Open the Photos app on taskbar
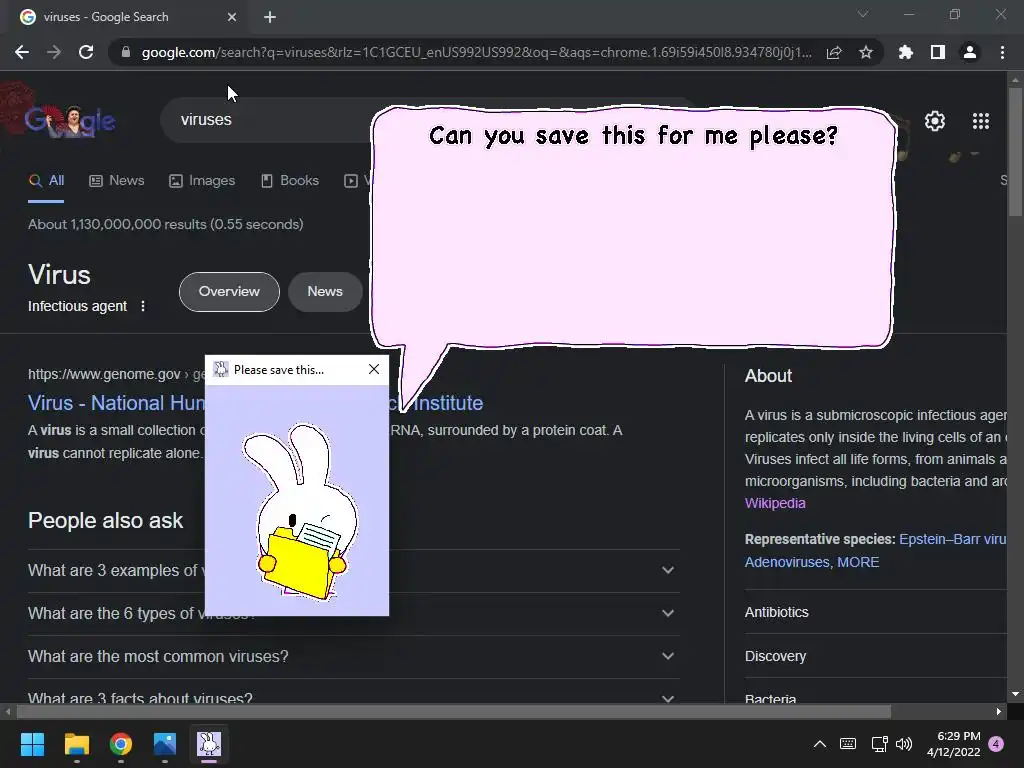The height and width of the screenshot is (768, 1024). [165, 744]
